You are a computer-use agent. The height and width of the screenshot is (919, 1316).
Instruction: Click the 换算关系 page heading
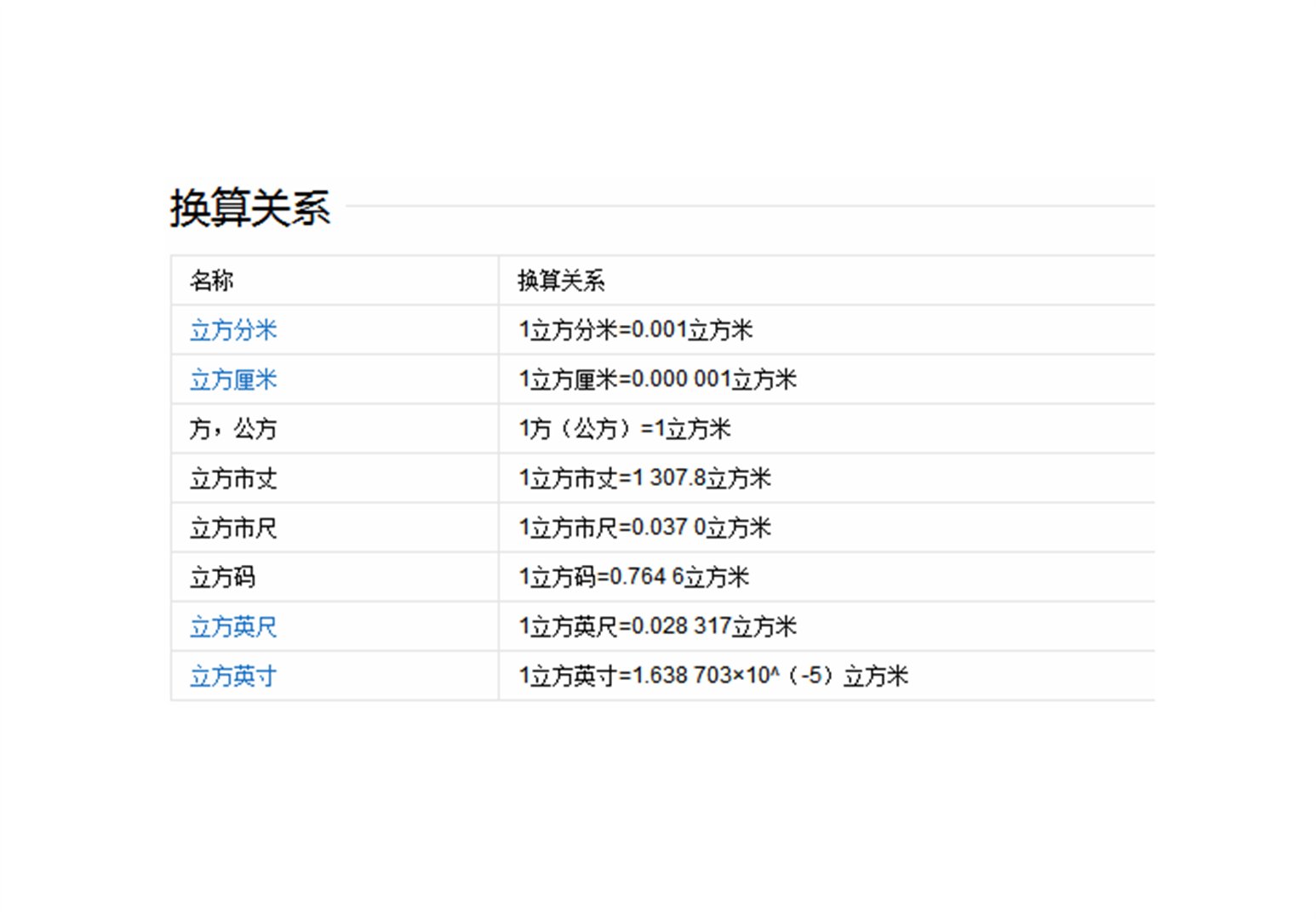coord(250,207)
